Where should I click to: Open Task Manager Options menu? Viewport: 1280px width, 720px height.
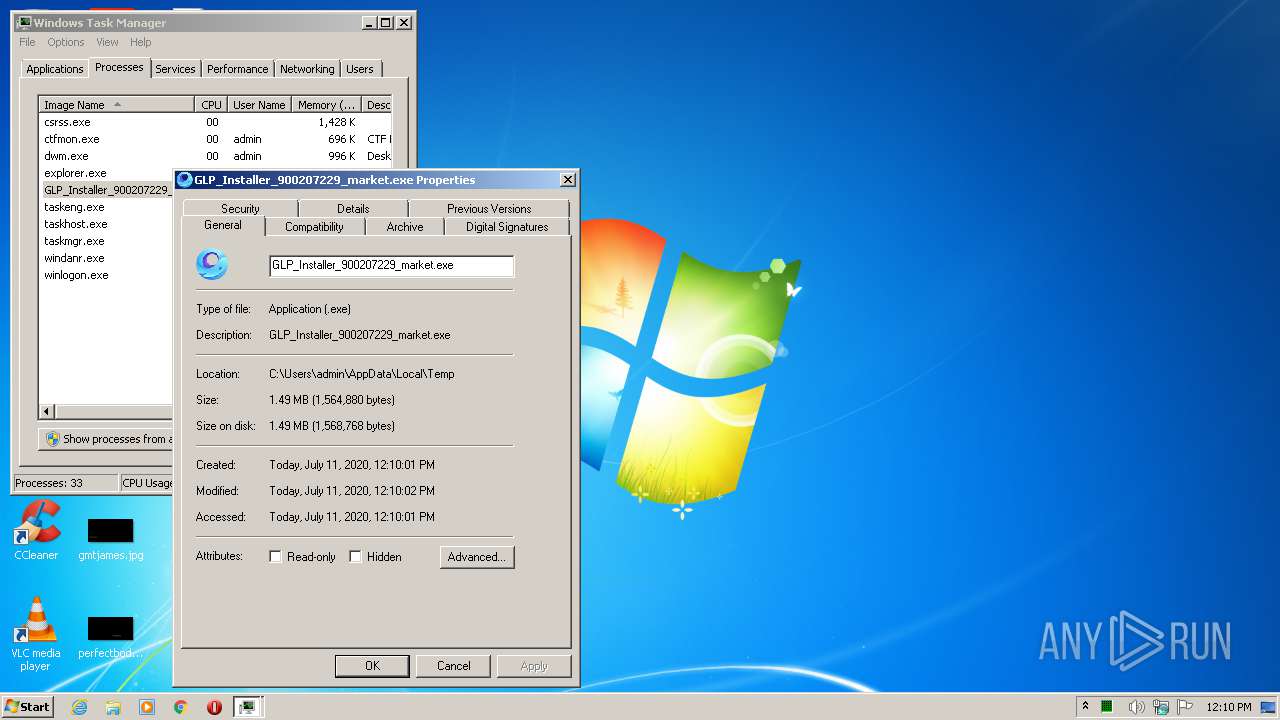tap(66, 42)
